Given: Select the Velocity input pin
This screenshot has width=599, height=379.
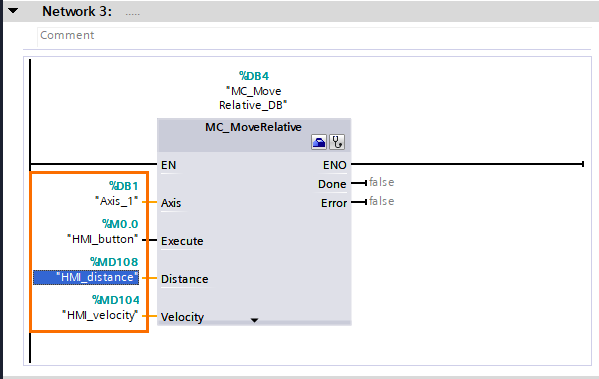Looking at the screenshot, I should pos(182,317).
